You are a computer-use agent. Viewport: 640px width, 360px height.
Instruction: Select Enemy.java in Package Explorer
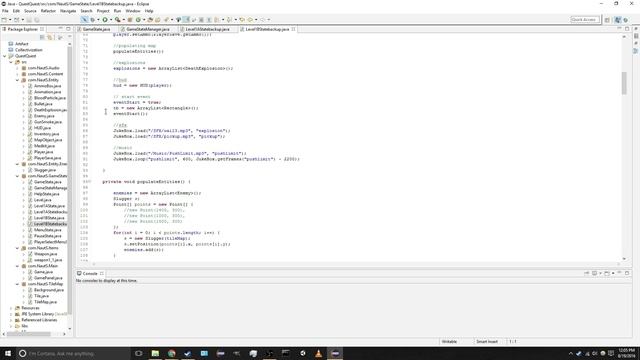tap(44, 116)
